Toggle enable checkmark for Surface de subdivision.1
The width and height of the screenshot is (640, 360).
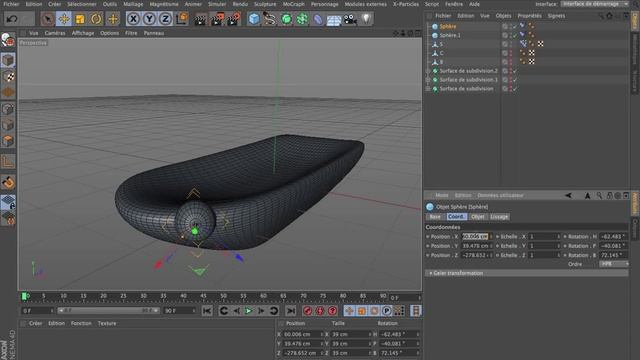point(515,80)
